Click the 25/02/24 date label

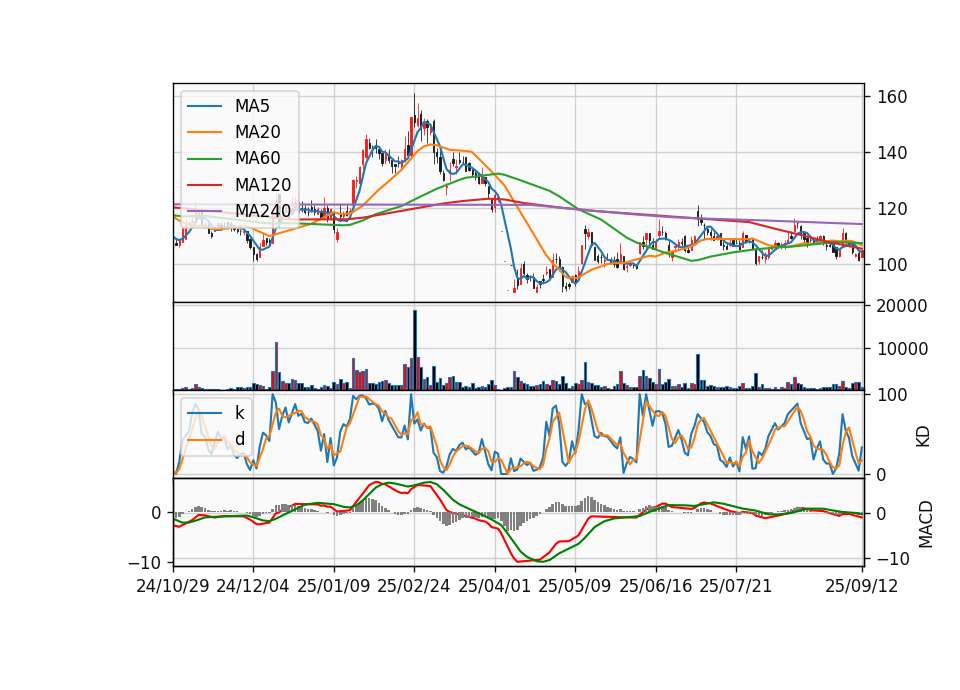[414, 586]
